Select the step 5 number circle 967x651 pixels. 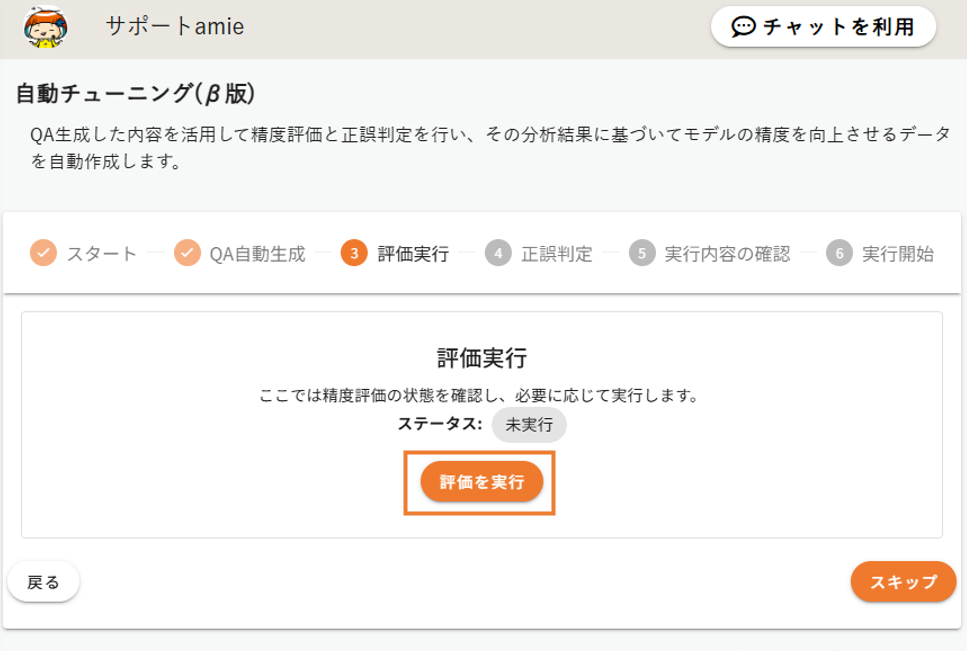641,253
